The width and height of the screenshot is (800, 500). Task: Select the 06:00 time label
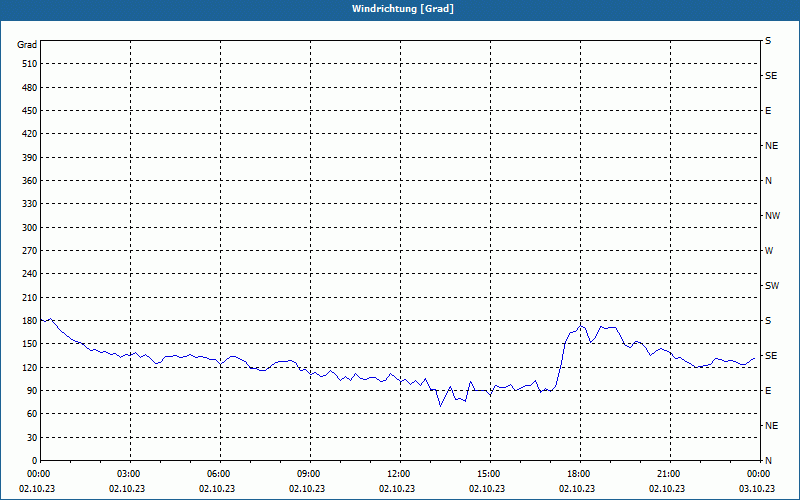(x=220, y=474)
